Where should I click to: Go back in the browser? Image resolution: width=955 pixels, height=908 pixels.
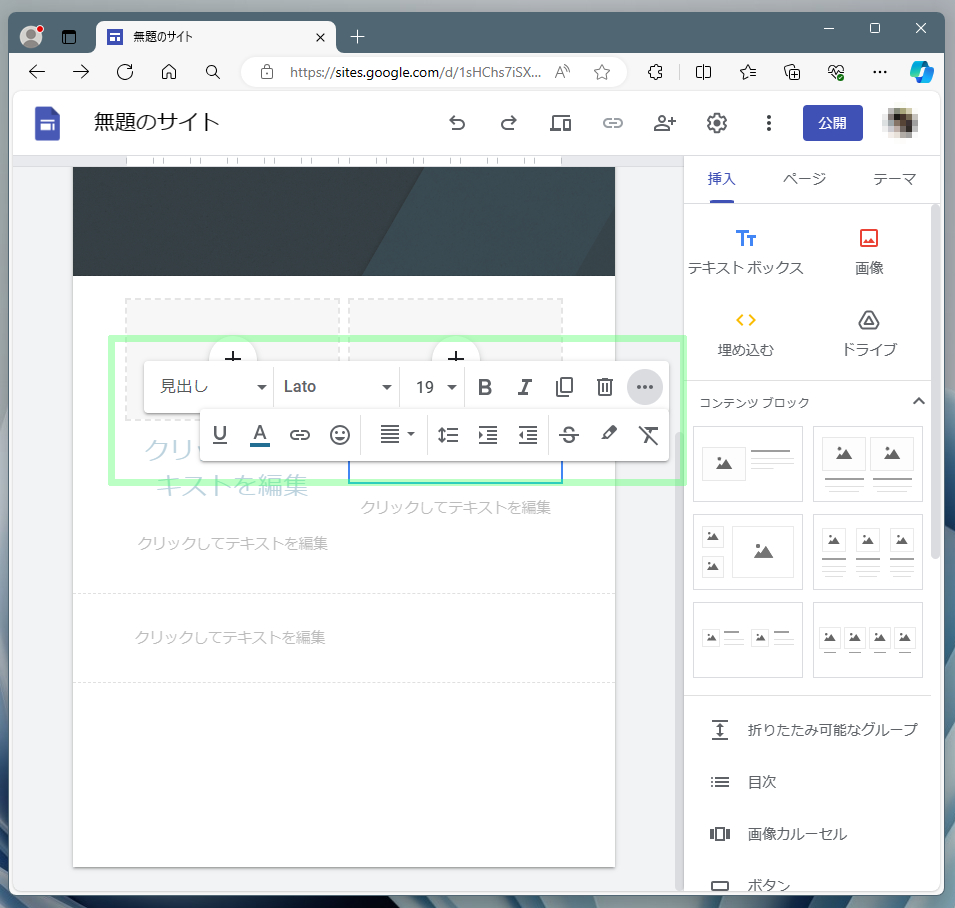click(37, 72)
